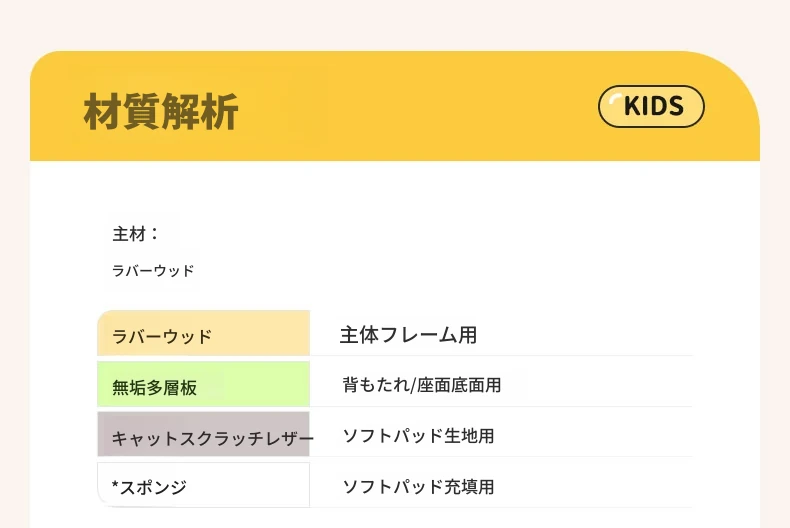The height and width of the screenshot is (528, 790).
Task: Click the ラバーウッド text under 主材
Action: tap(153, 271)
